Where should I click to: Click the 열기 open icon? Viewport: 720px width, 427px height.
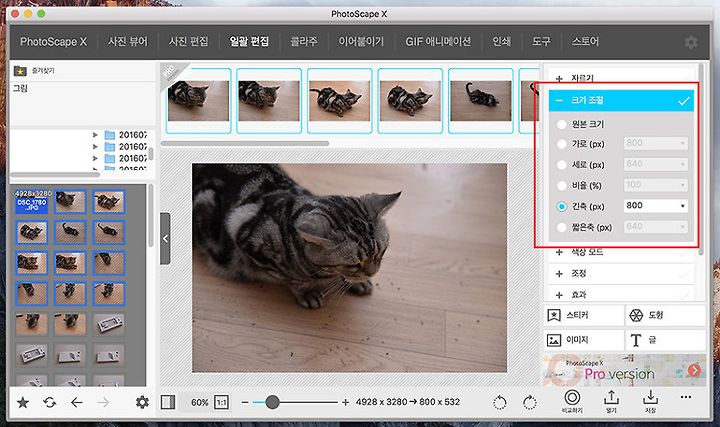click(611, 401)
